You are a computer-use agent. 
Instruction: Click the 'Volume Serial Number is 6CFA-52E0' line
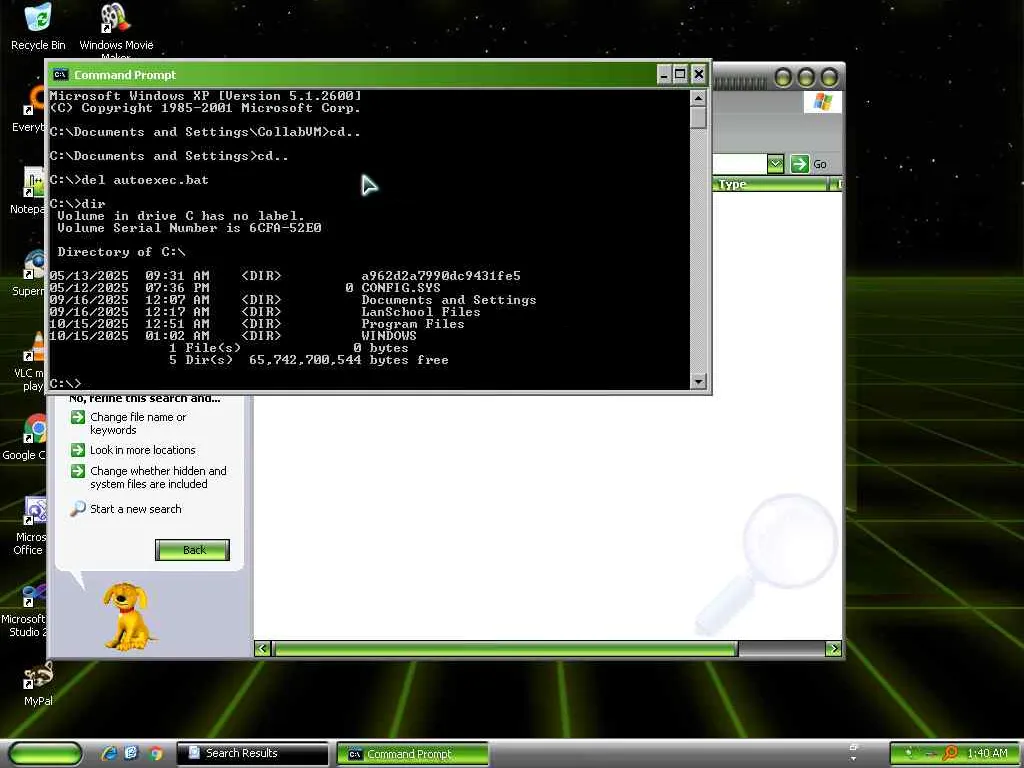189,228
